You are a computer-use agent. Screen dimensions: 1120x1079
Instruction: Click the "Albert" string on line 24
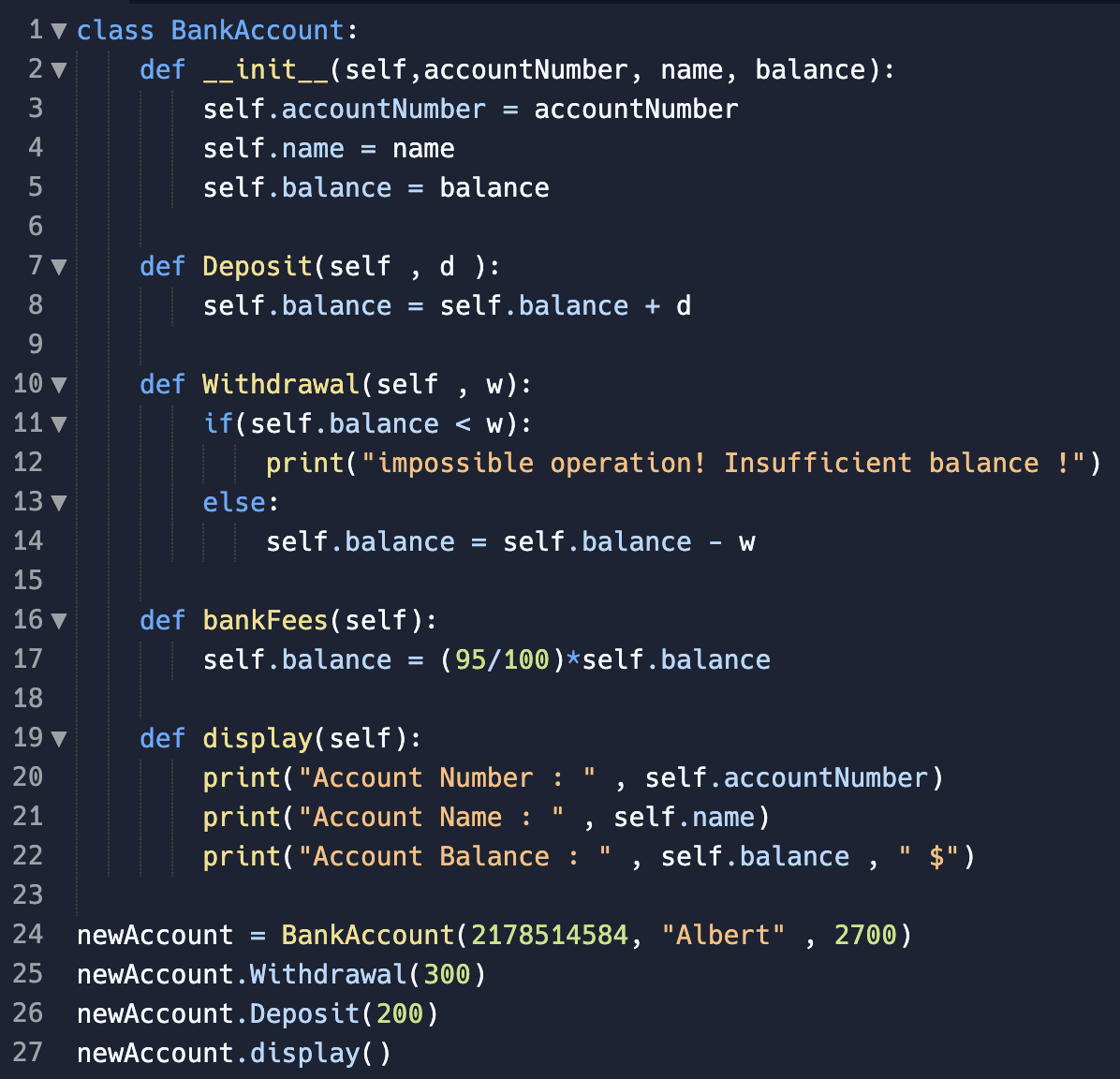(x=723, y=935)
